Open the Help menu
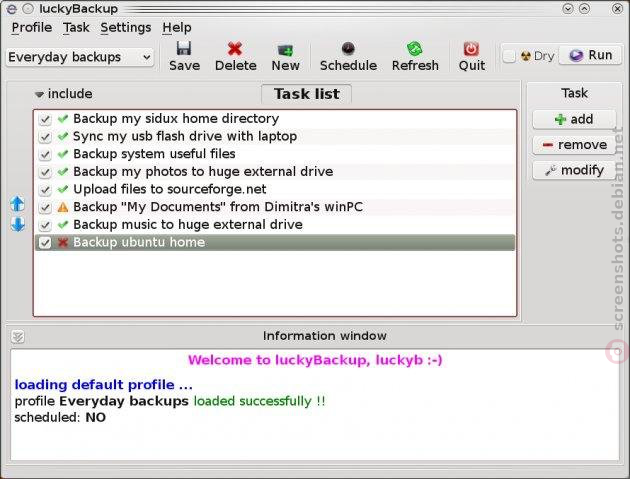 (177, 27)
